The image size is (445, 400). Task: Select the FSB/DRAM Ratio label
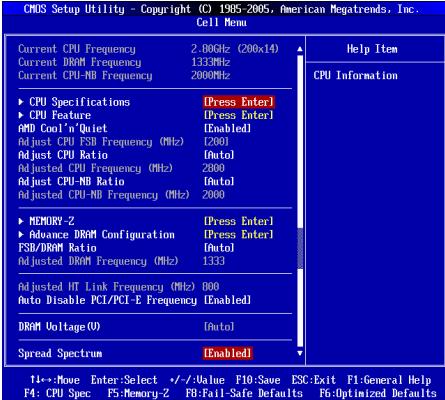point(57,248)
